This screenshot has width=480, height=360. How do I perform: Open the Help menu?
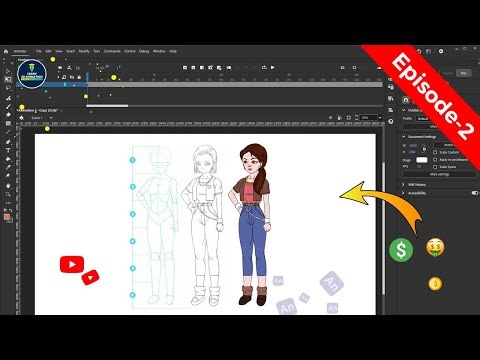click(x=173, y=51)
